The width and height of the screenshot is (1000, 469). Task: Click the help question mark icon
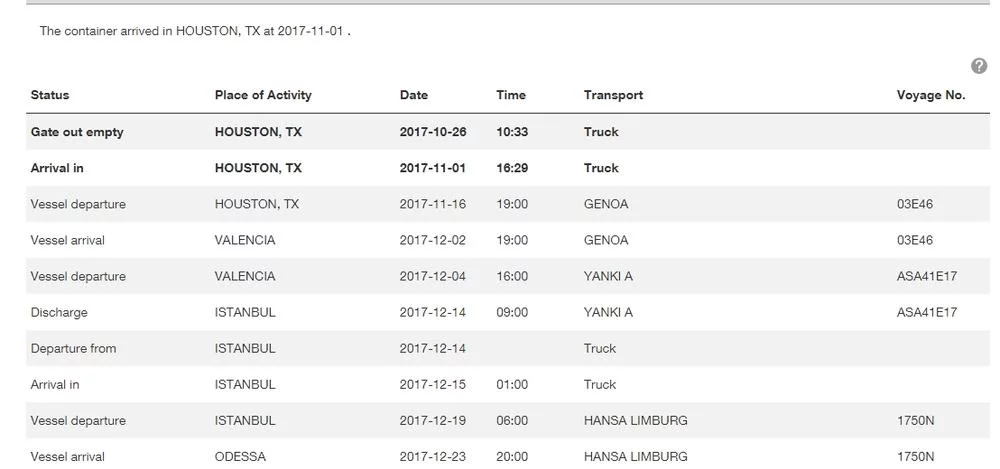click(x=979, y=66)
